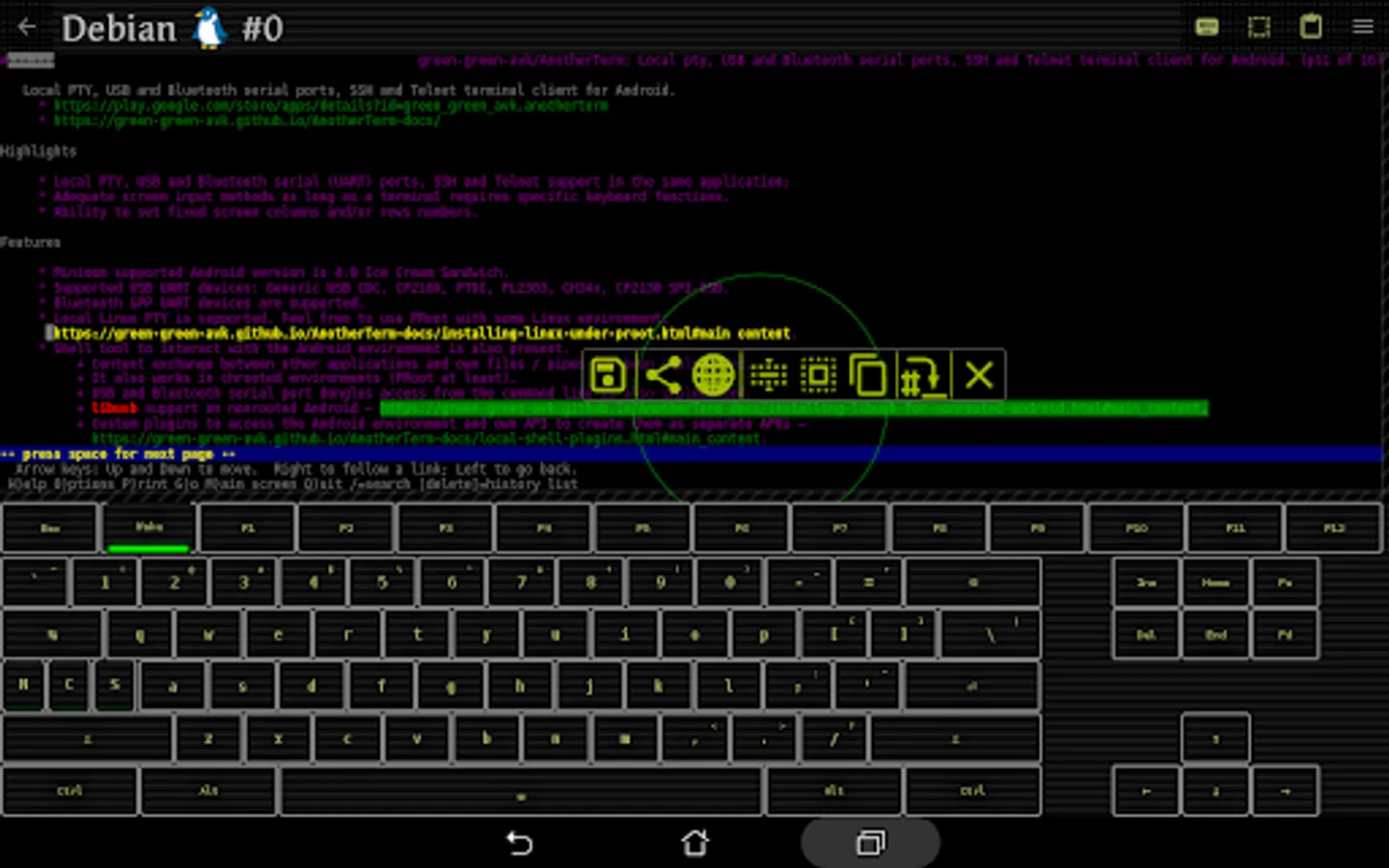The image size is (1389, 868).
Task: Toggle the on-screen keyboard icon in top bar
Action: (x=1207, y=27)
